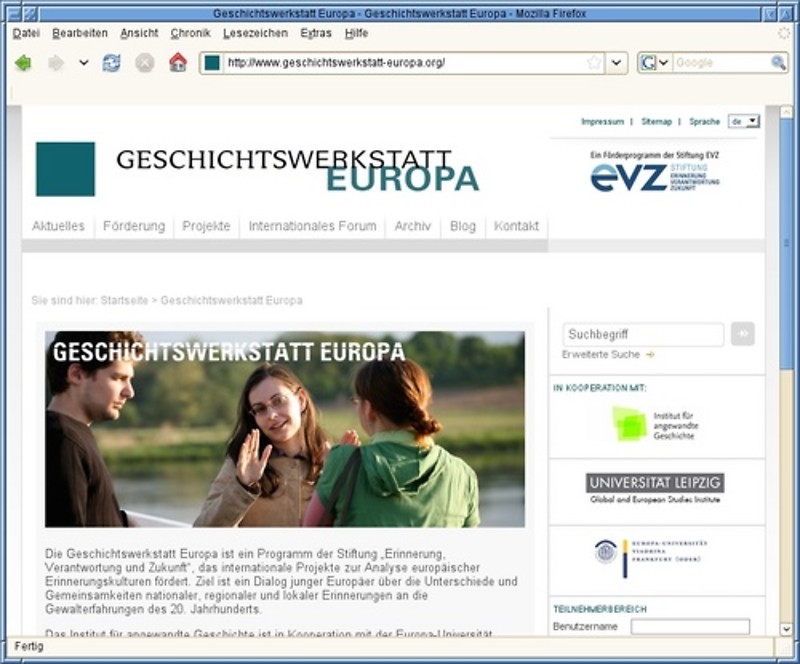
Task: Click the vertical scrollbar thumb
Action: click(x=786, y=243)
